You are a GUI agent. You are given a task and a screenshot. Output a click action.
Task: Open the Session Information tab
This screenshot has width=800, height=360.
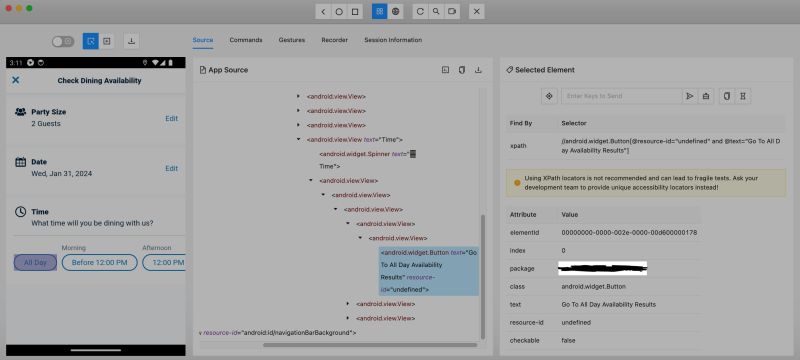[393, 40]
